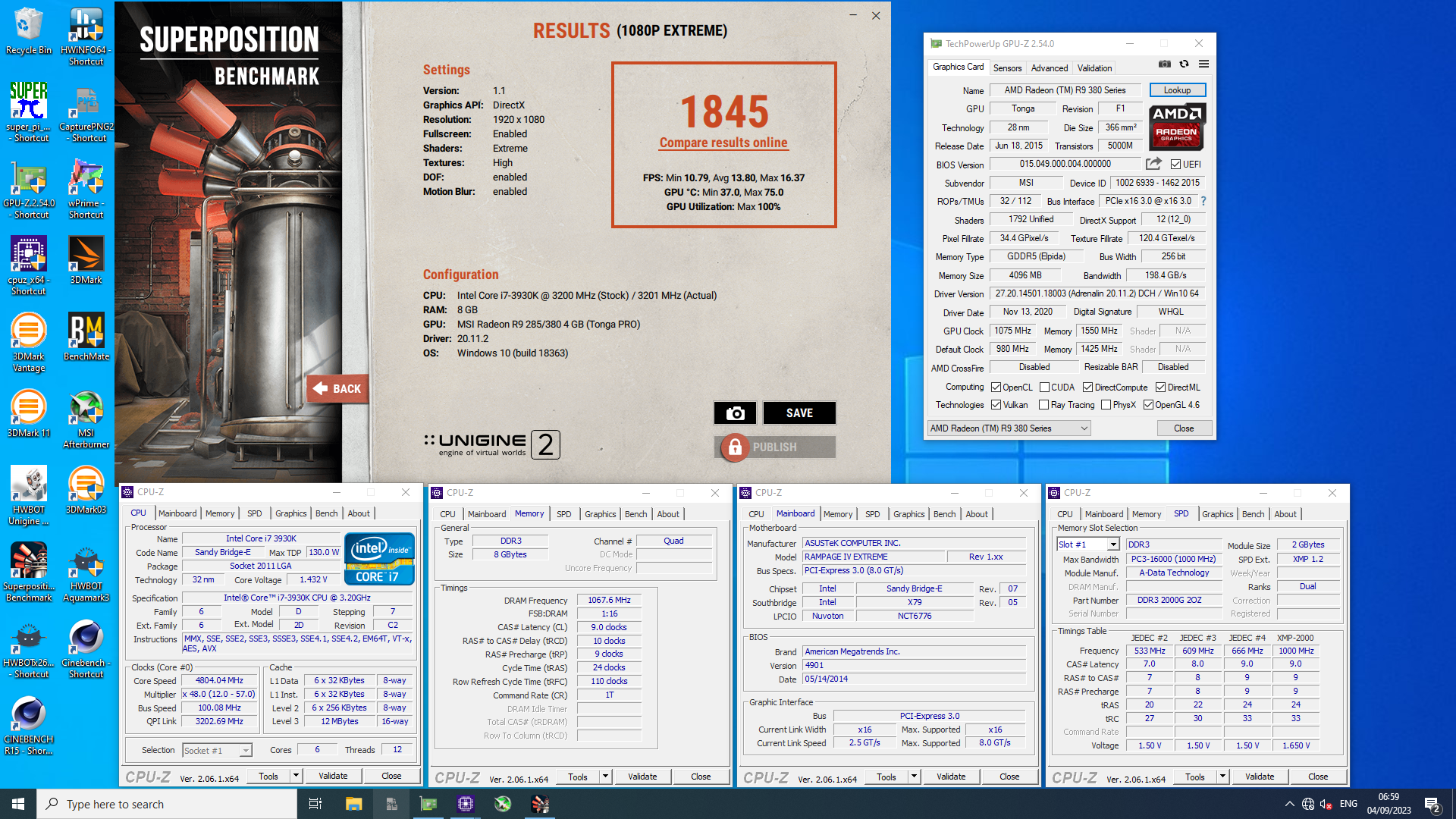Toggle the OpenGL 4.6 checkbox

1148,405
